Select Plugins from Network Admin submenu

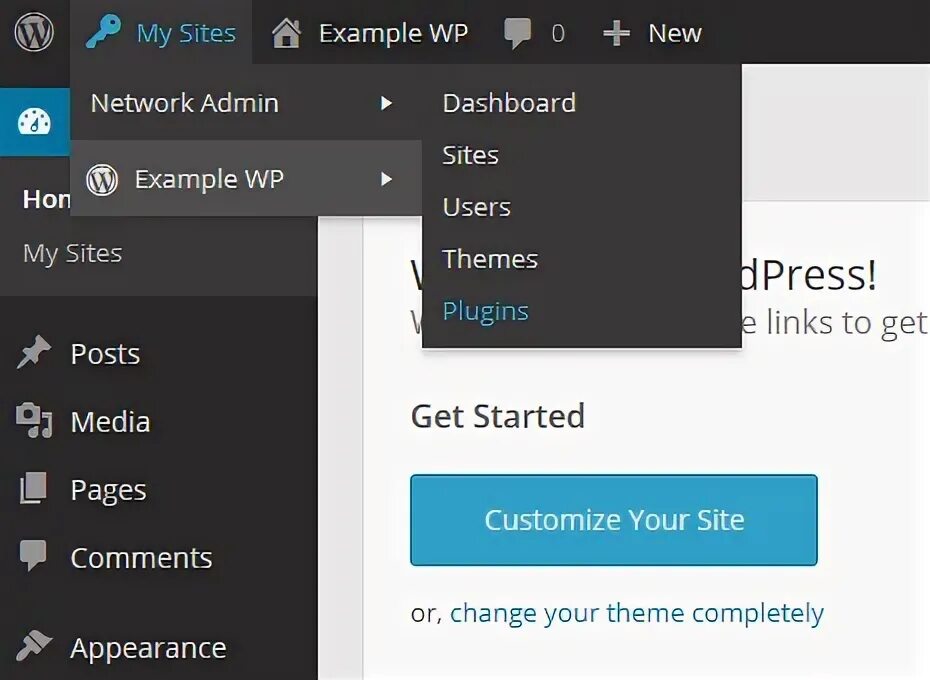tap(485, 312)
